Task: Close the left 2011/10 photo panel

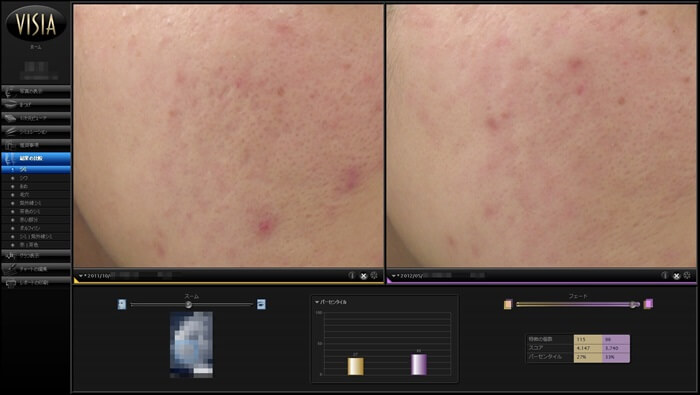Action: 363,276
